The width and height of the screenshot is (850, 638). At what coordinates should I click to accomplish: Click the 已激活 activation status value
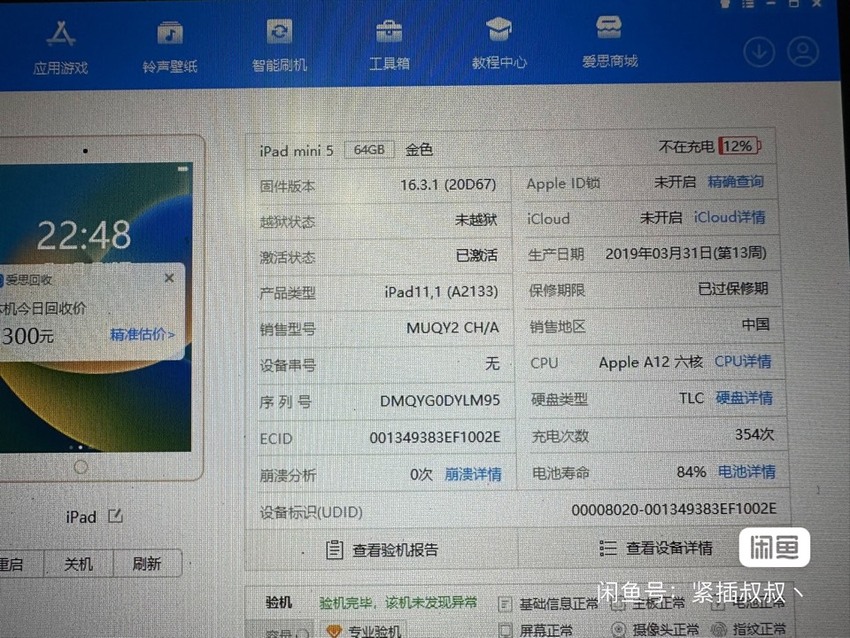pyautogui.click(x=476, y=255)
